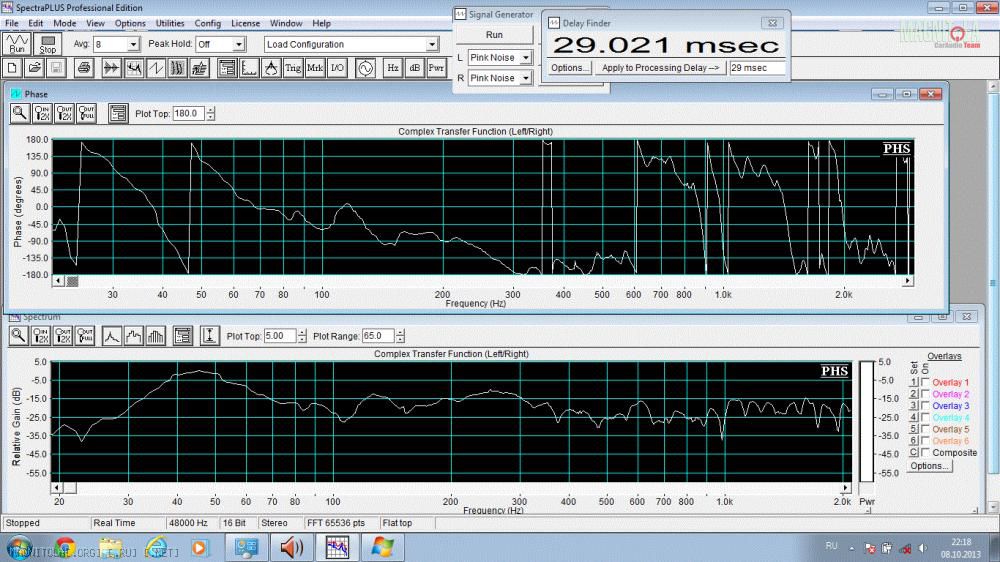Click the Spectrum Plot Range value field
This screenshot has width=1000, height=562.
point(378,336)
